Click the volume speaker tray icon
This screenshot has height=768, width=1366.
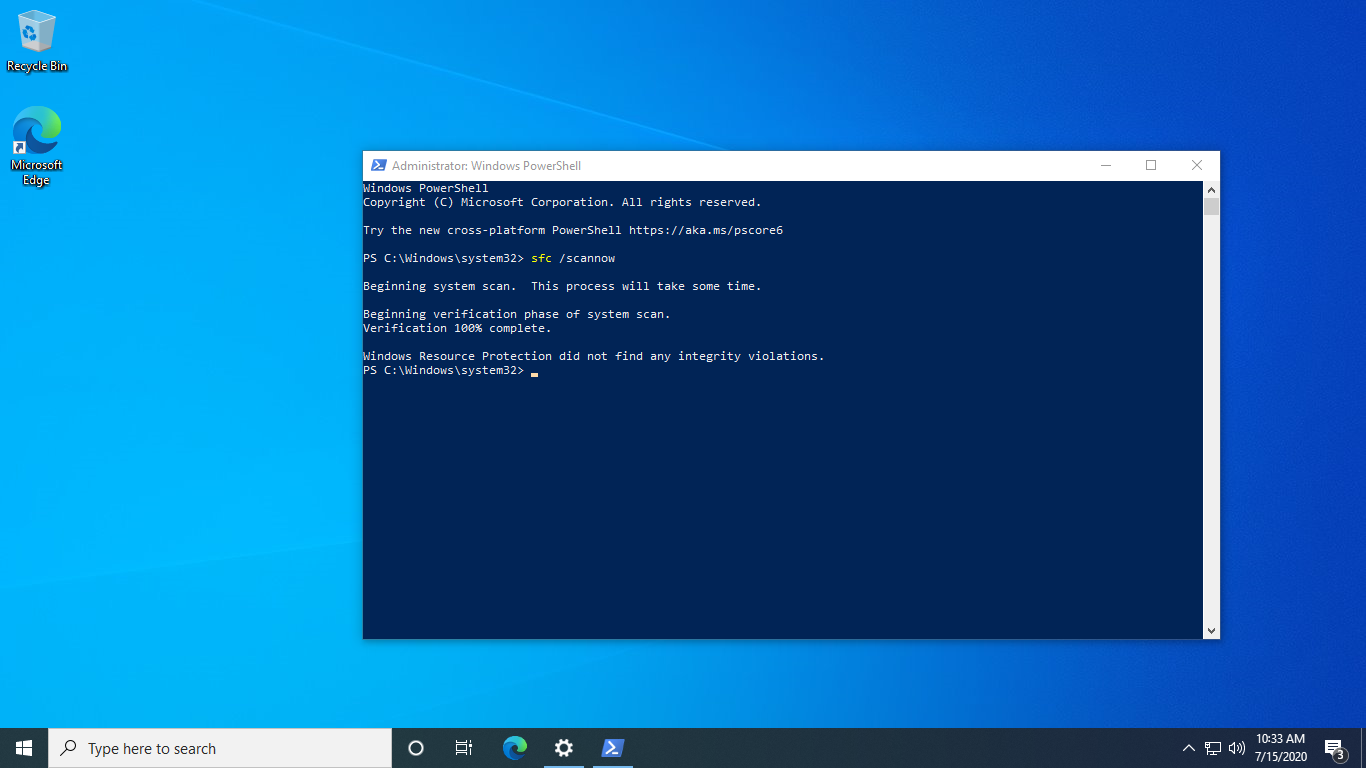(x=1237, y=748)
